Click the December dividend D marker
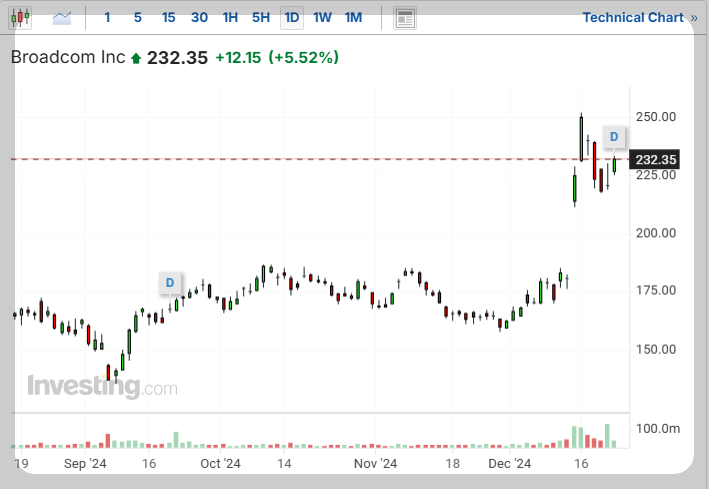This screenshot has width=709, height=489. coord(614,137)
